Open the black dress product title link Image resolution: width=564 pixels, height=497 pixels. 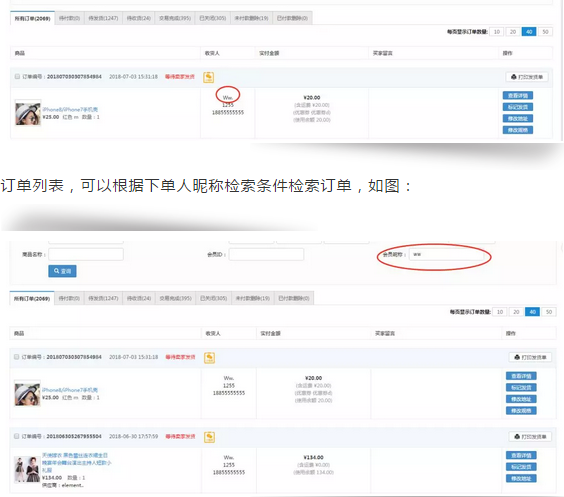coord(77,462)
